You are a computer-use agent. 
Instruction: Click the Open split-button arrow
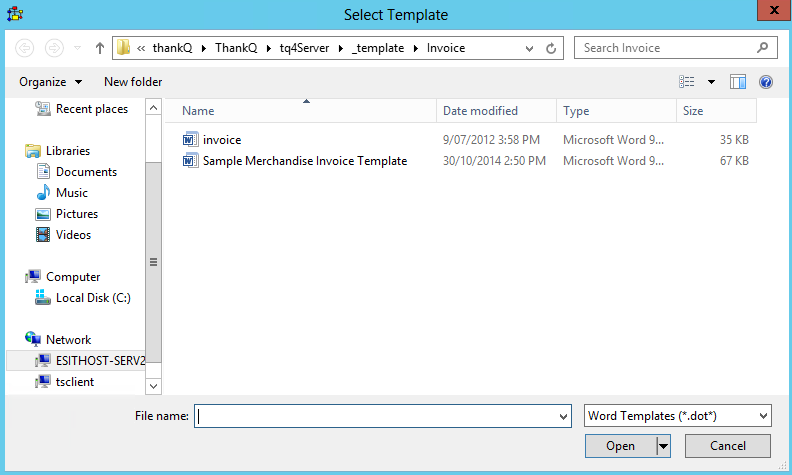(662, 446)
